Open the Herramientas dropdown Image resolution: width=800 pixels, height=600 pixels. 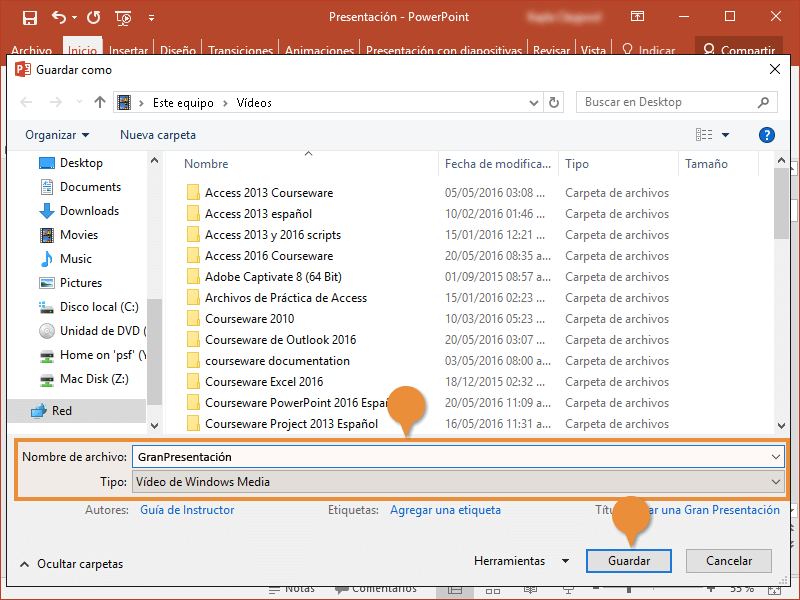(x=521, y=561)
